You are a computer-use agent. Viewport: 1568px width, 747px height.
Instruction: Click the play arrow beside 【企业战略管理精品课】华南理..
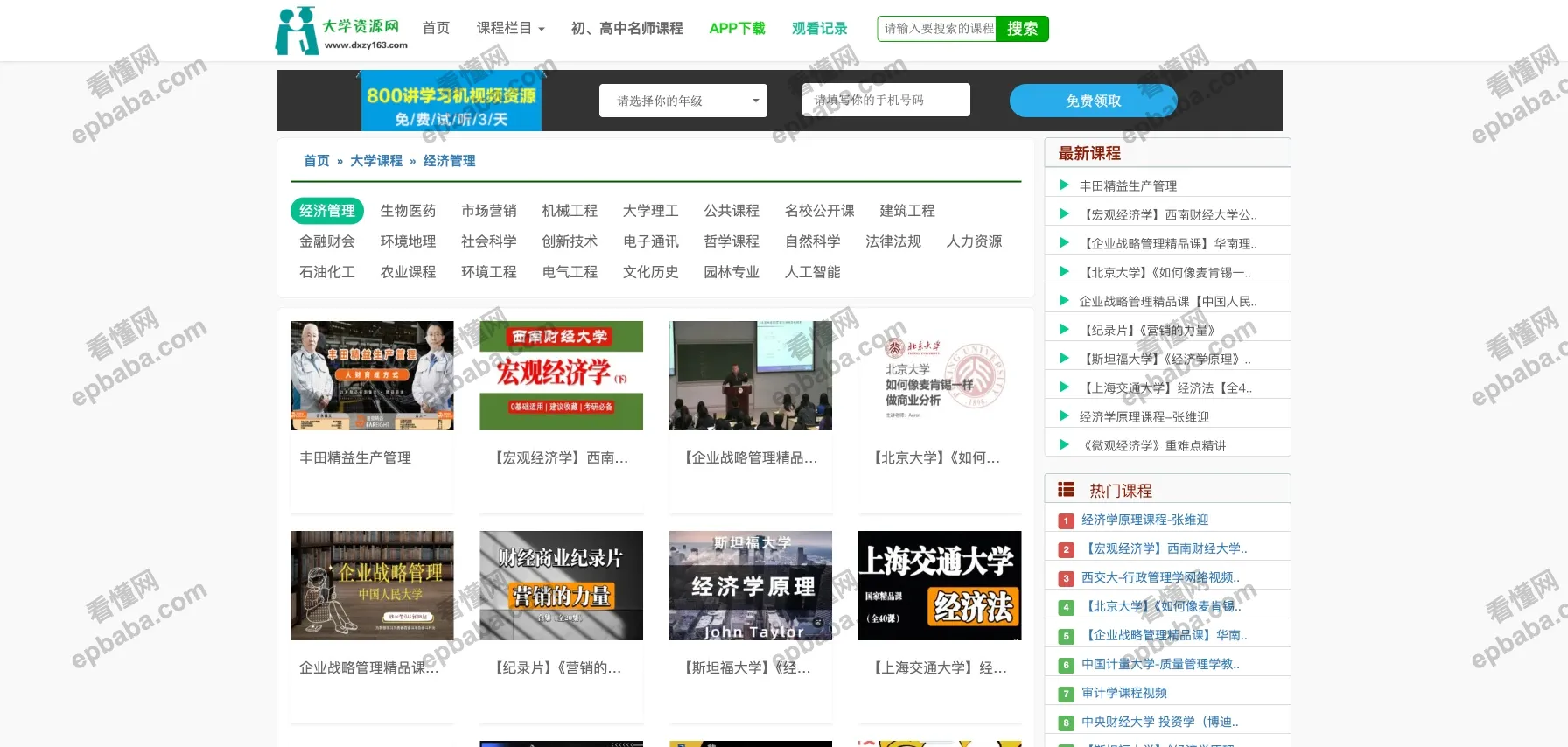1065,242
